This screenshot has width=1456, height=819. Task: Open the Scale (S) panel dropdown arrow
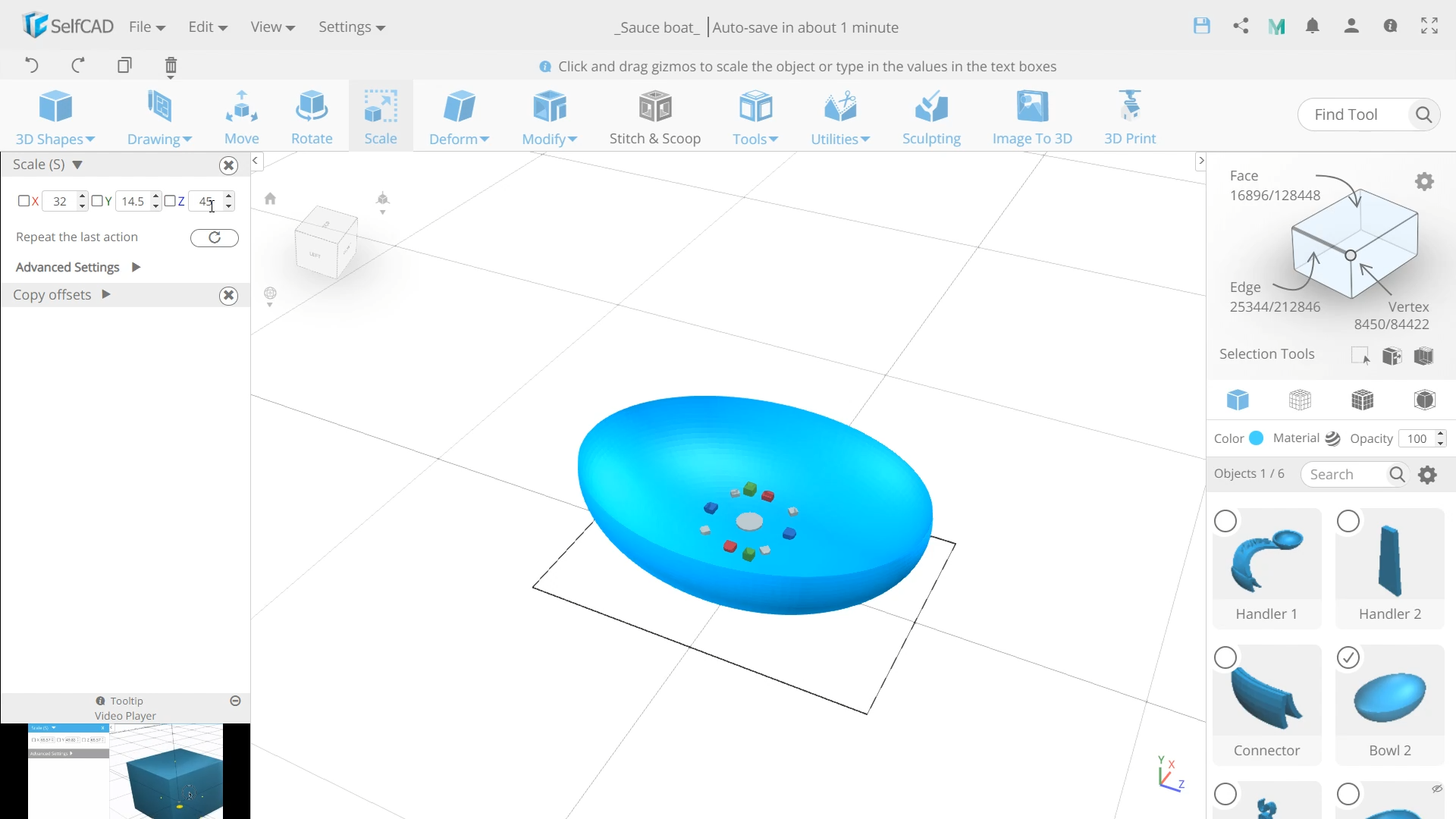[x=77, y=165]
